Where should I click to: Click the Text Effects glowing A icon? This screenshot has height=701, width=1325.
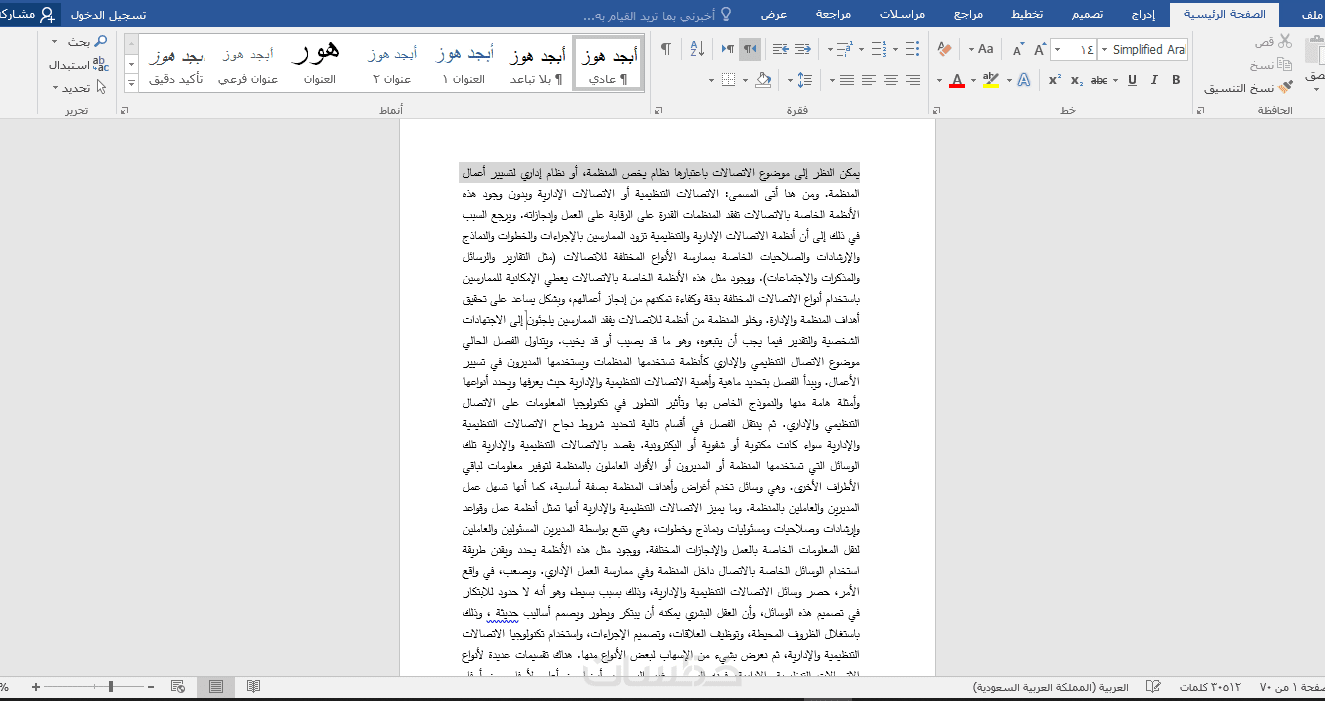(x=1023, y=80)
